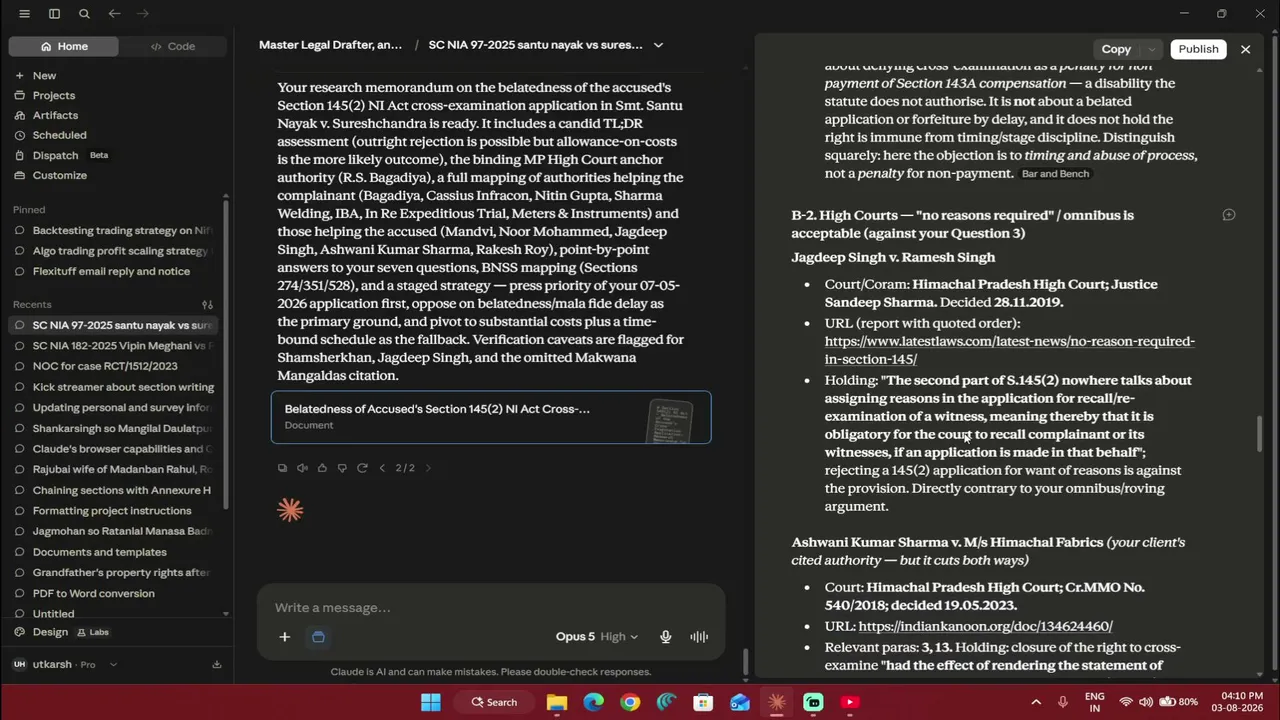
Task: Open pinned chat Backtesting trading strategy
Action: (x=113, y=231)
